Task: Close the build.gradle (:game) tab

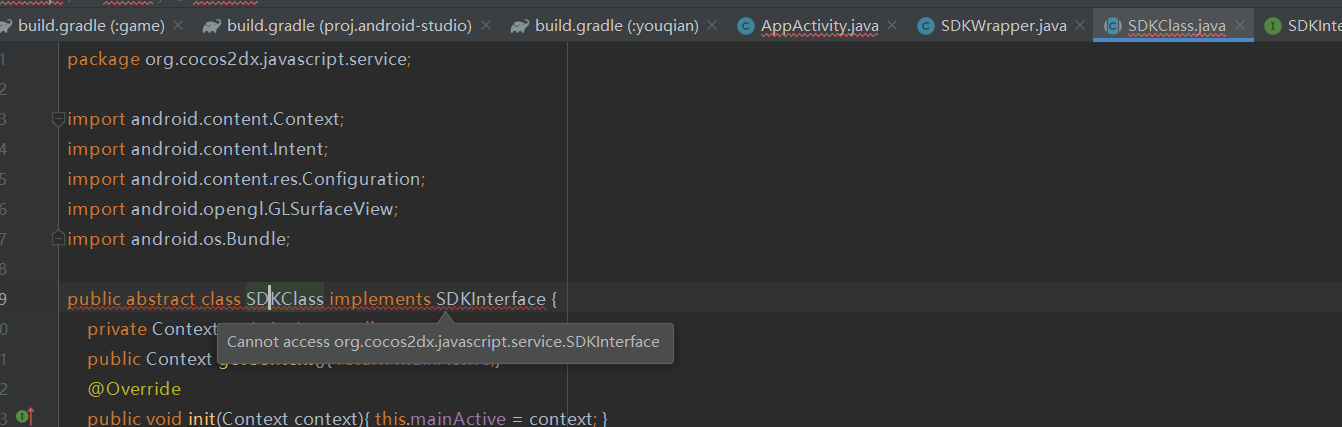Action: 178,26
